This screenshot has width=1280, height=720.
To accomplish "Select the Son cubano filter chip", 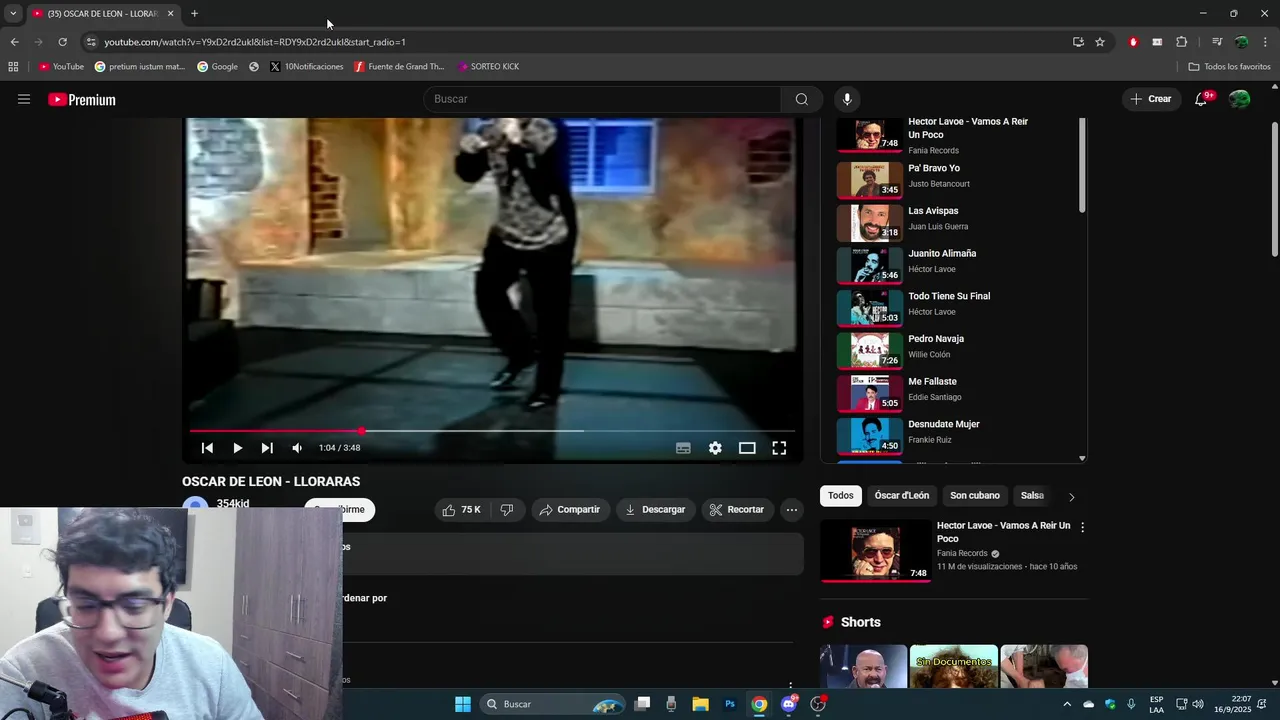I will click(x=975, y=496).
